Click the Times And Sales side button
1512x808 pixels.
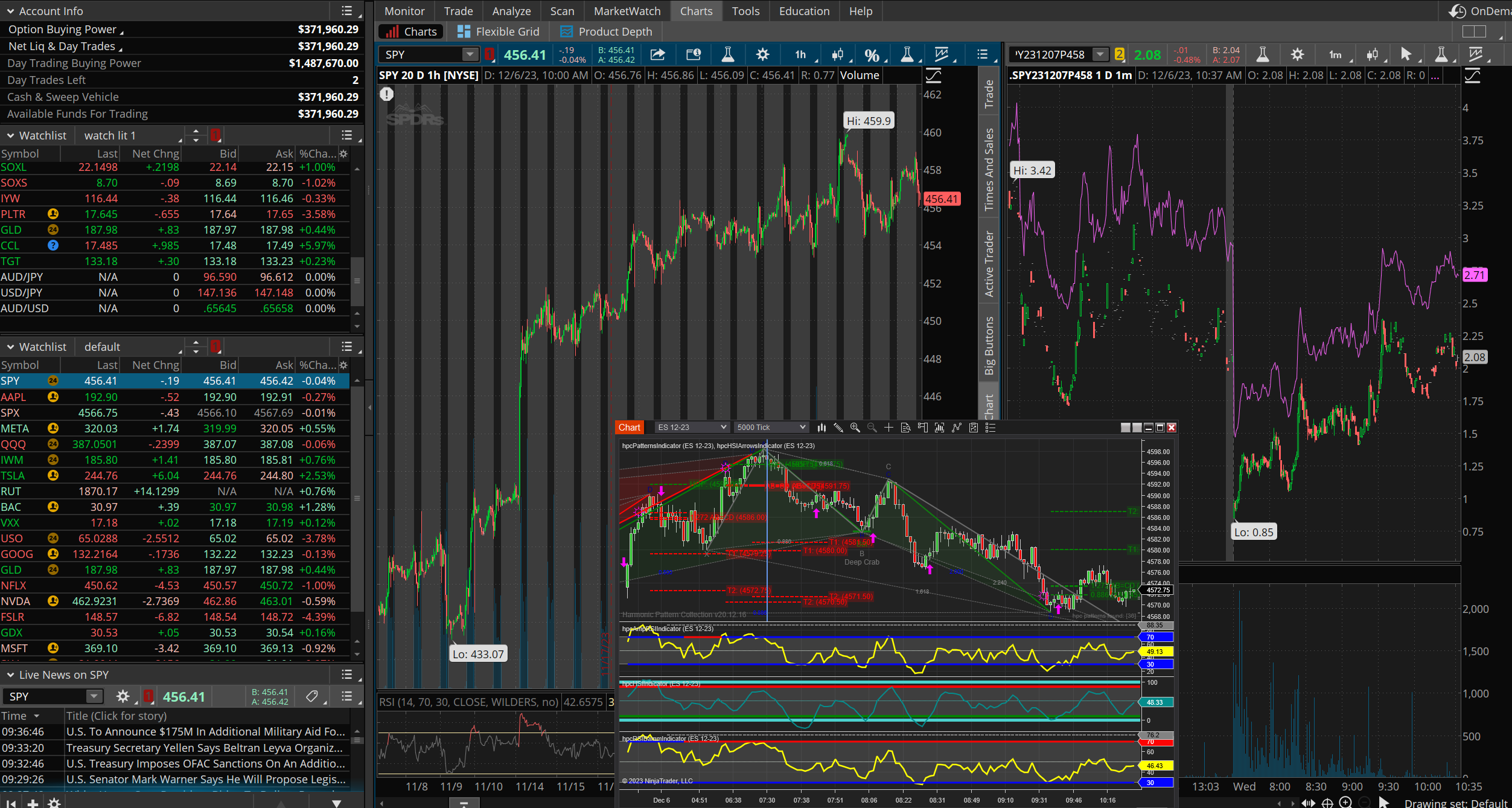pos(989,169)
